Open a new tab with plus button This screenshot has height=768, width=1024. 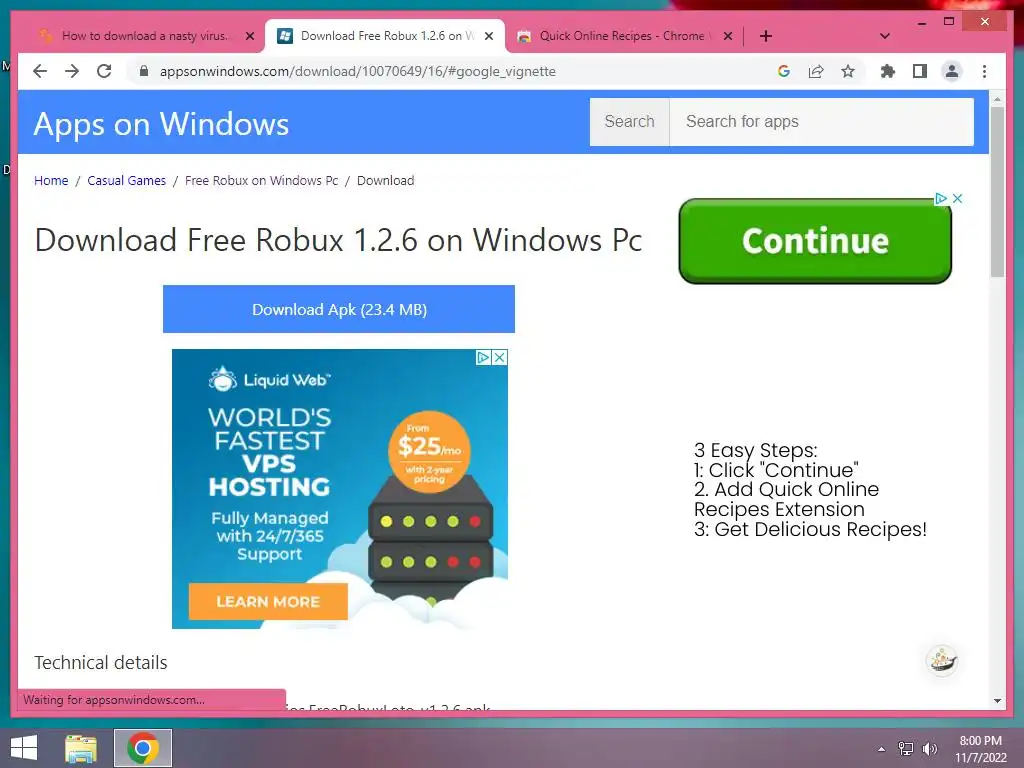[766, 36]
